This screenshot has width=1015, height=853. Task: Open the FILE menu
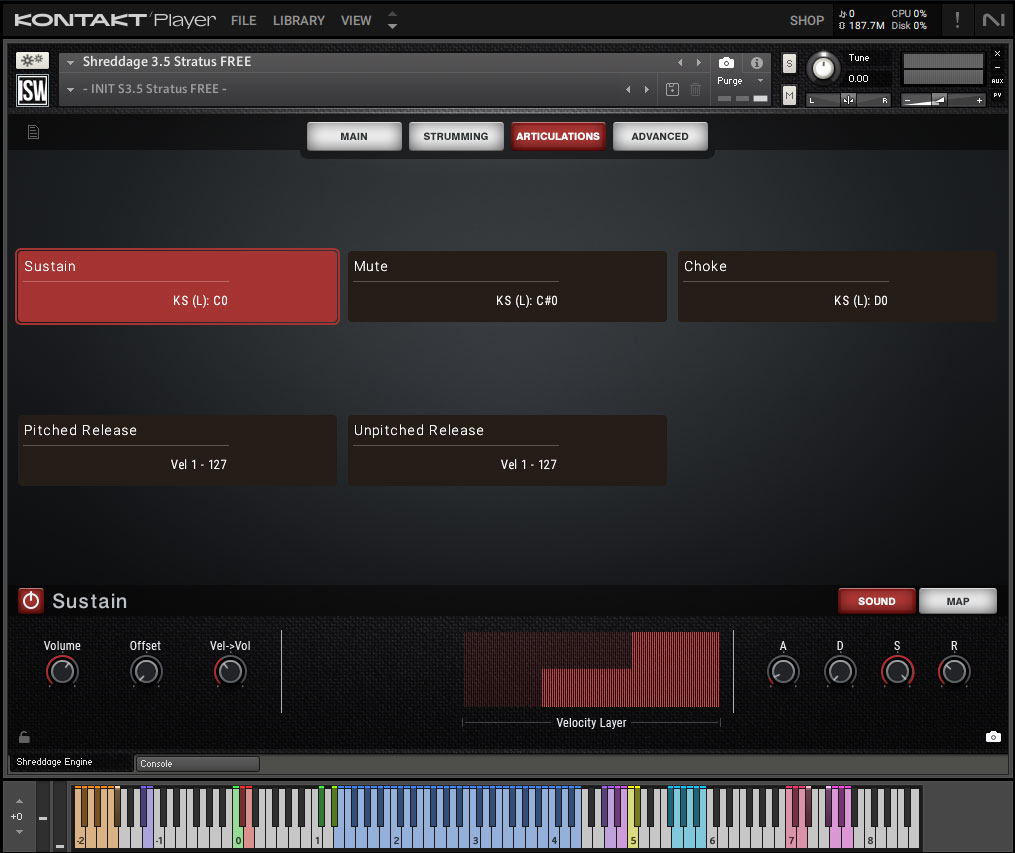tap(243, 21)
